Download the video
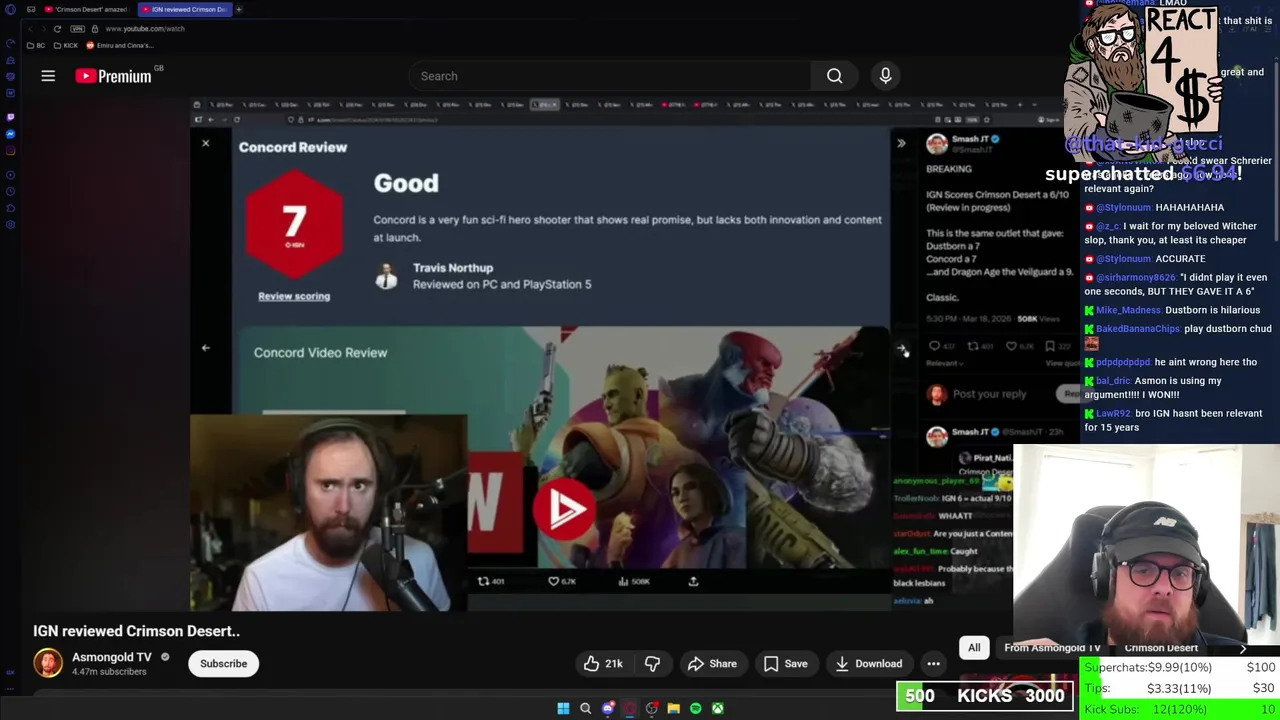Viewport: 1280px width, 720px height. coord(868,664)
